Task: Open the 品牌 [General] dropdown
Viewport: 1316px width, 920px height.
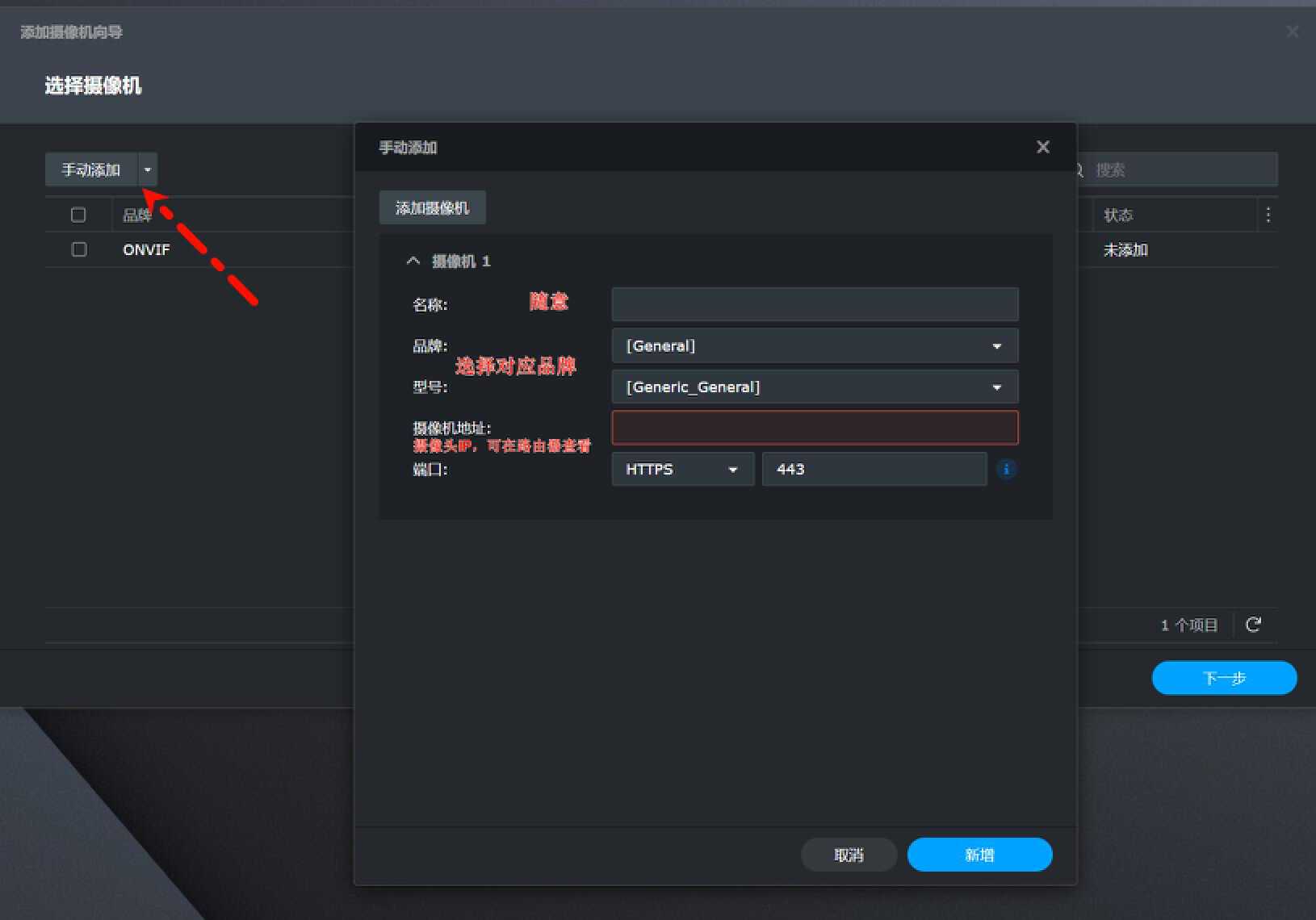Action: tap(814, 346)
